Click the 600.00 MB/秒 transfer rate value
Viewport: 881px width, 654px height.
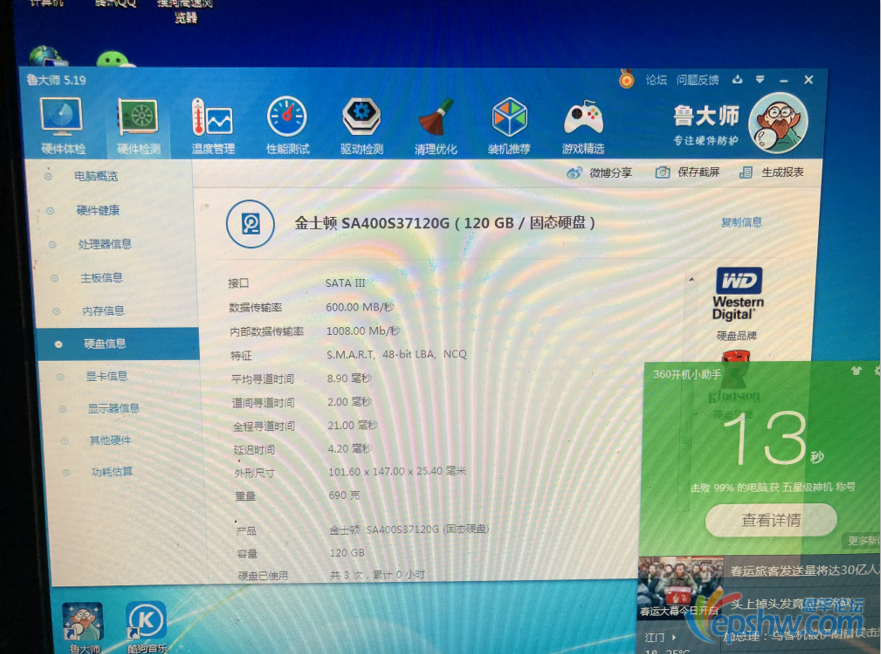[360, 307]
